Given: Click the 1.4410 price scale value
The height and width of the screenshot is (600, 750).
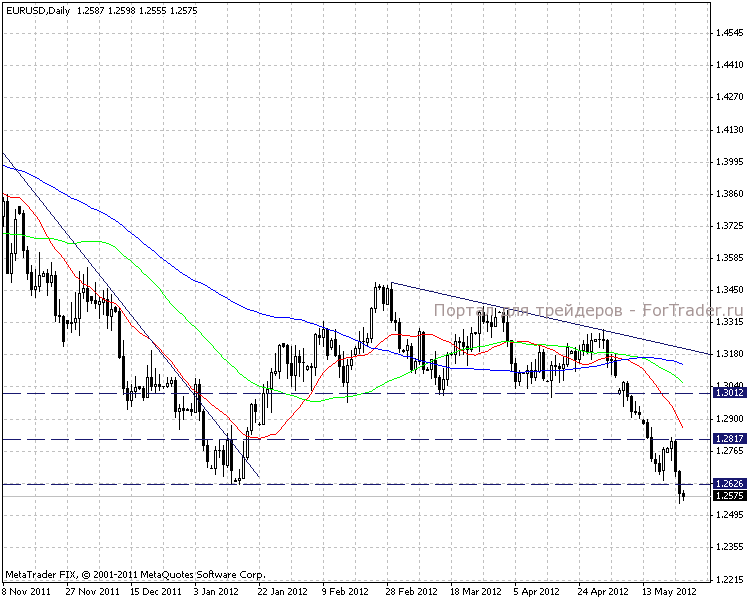Looking at the screenshot, I should (x=730, y=65).
